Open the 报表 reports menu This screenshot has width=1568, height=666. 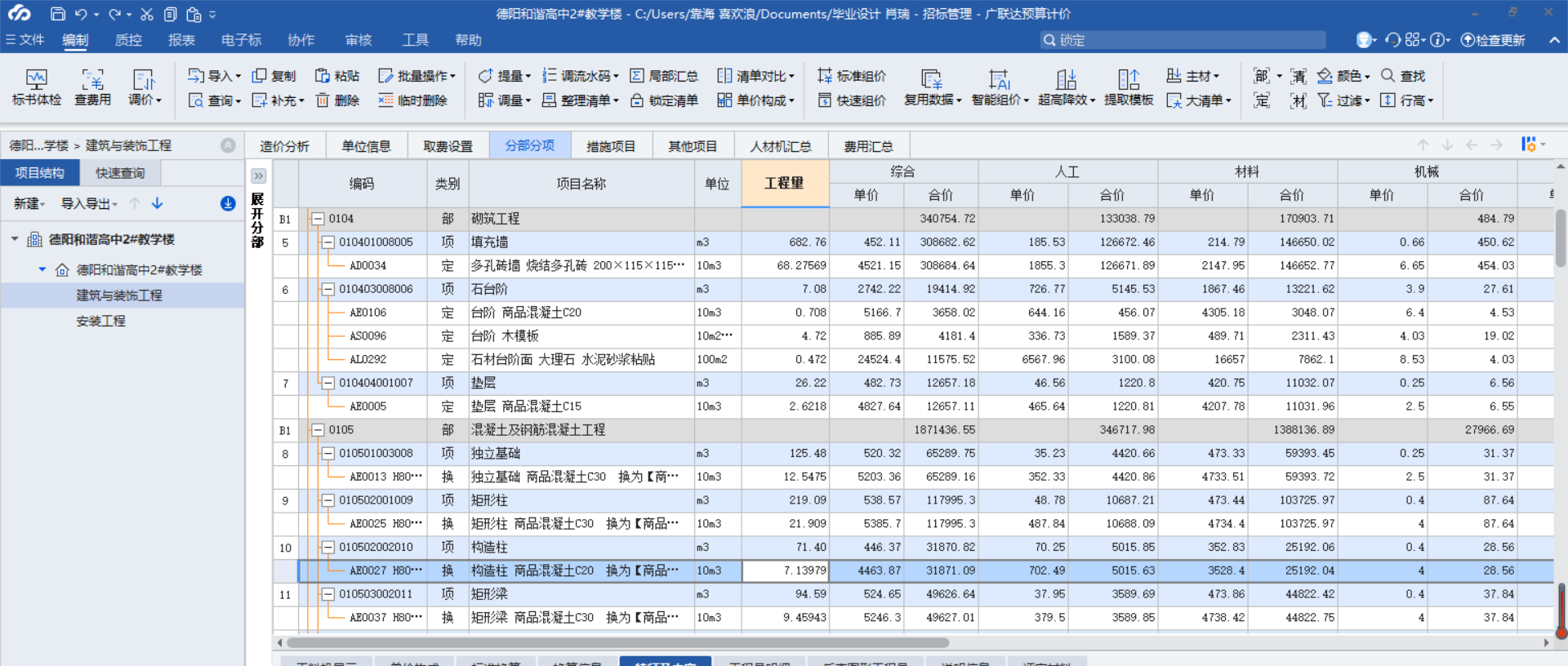(181, 40)
